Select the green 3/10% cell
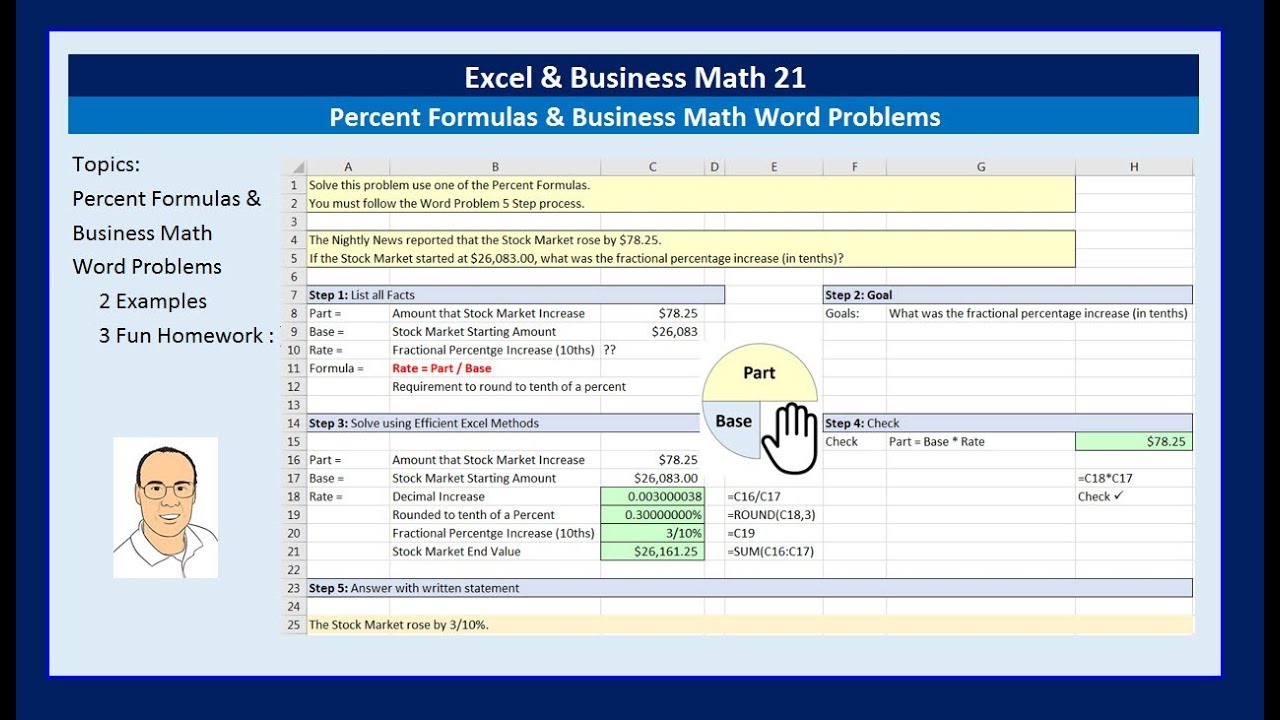 (653, 533)
